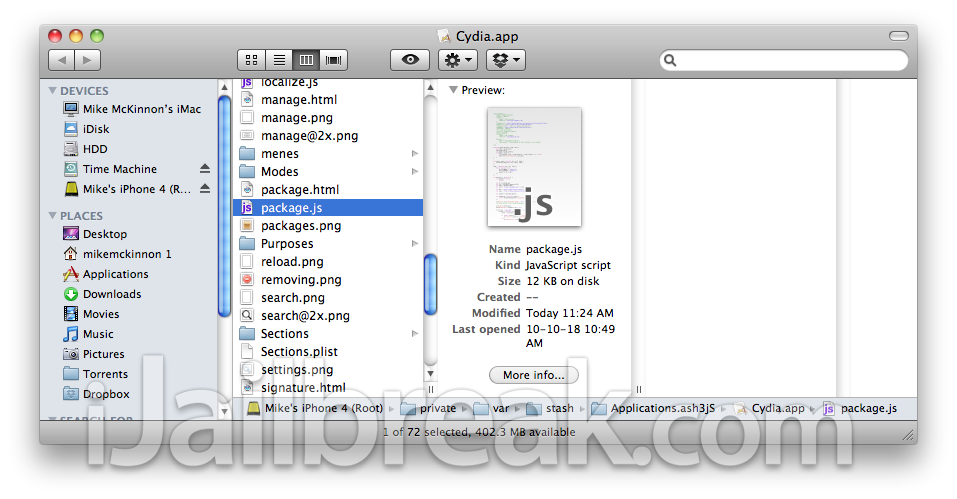Switch to column view

pos(306,60)
